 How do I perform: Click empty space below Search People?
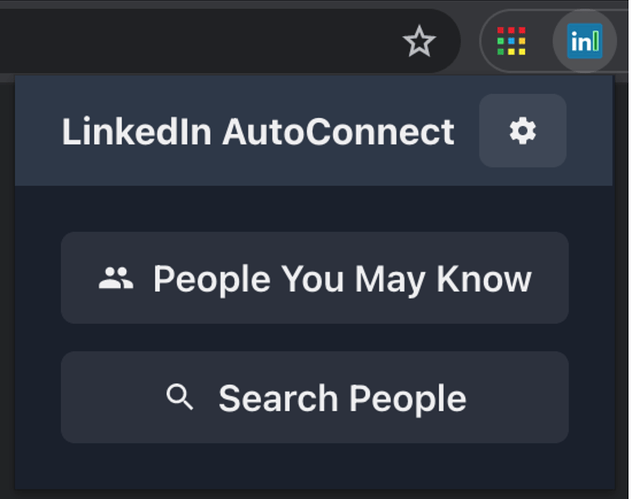click(x=314, y=467)
